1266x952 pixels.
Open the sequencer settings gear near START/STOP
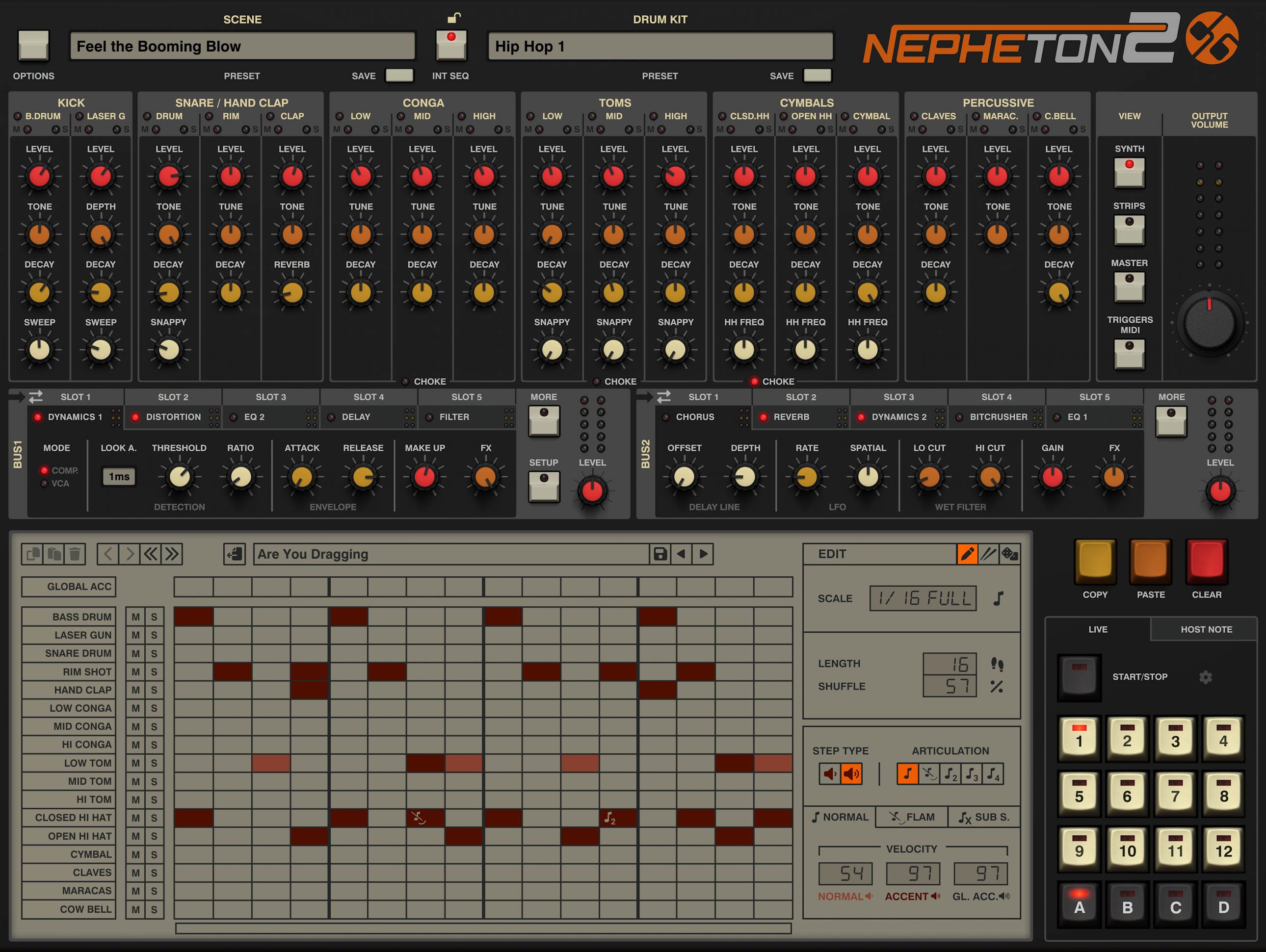[x=1206, y=676]
